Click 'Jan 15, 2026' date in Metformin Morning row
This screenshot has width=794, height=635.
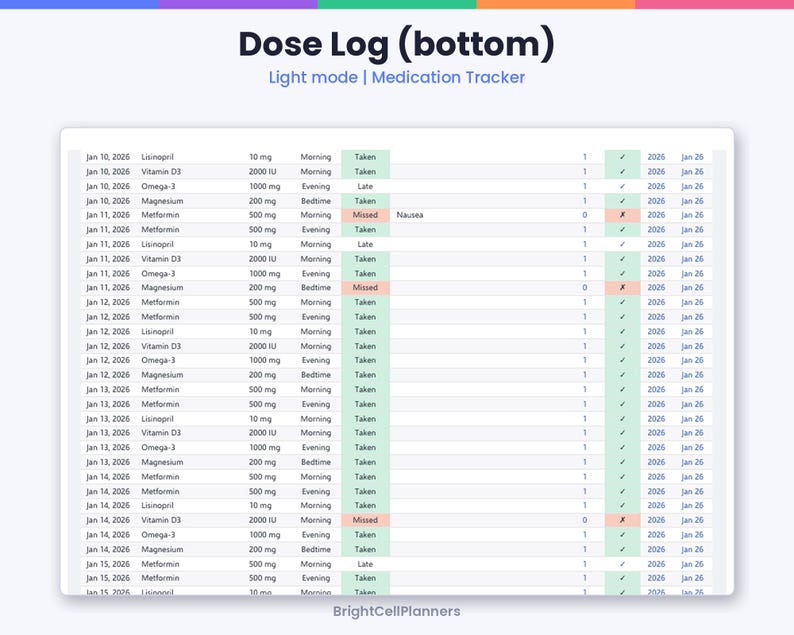[x=108, y=564]
